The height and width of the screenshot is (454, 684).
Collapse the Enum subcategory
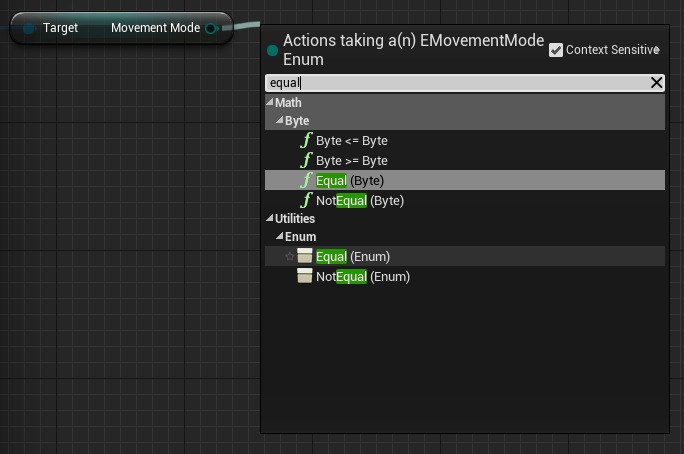point(280,236)
